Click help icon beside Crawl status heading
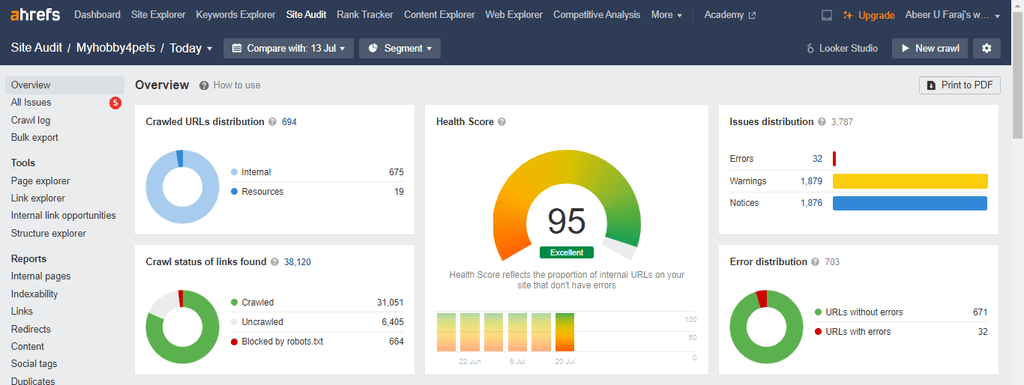 [274, 262]
